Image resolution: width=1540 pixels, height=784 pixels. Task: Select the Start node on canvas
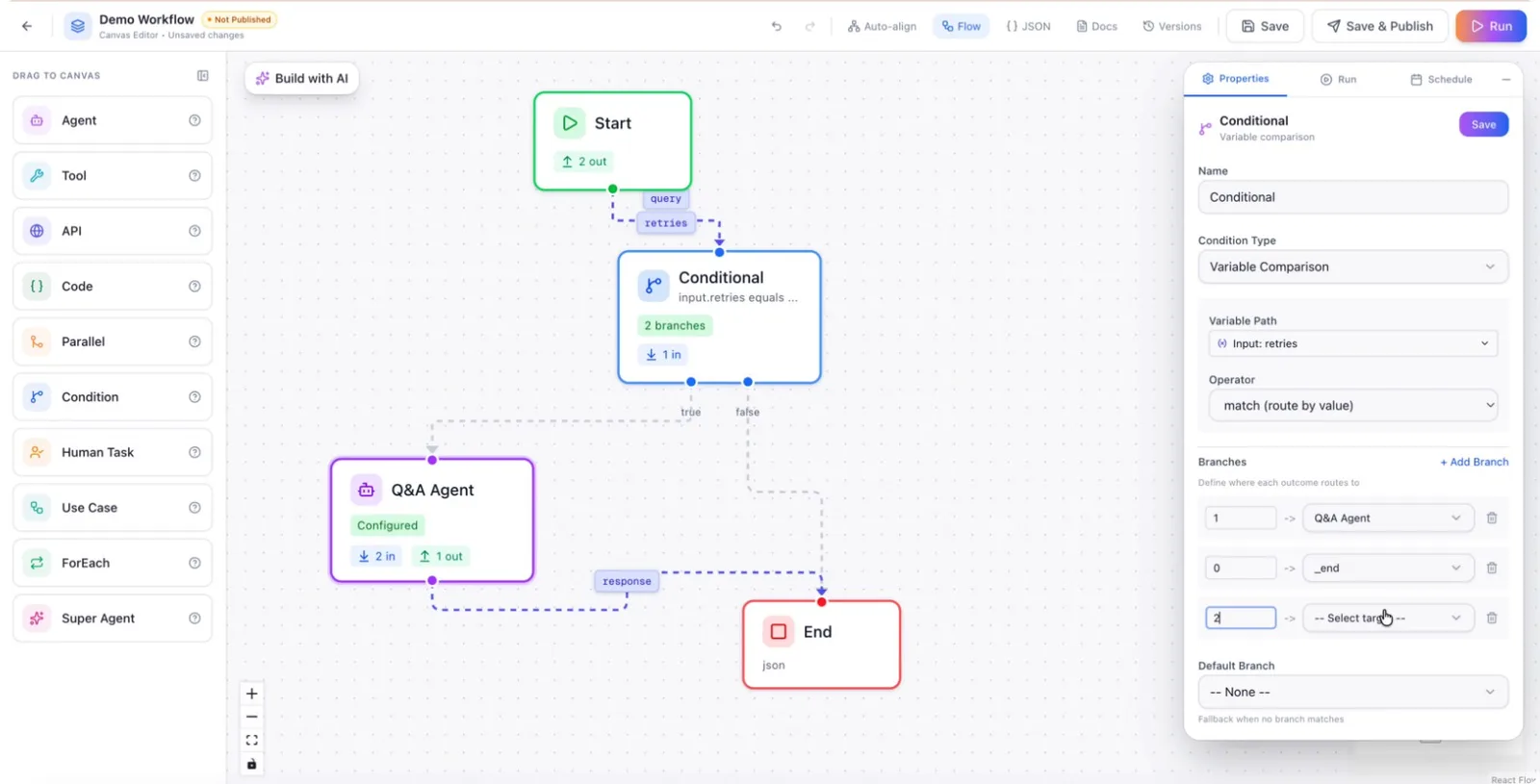tap(613, 141)
